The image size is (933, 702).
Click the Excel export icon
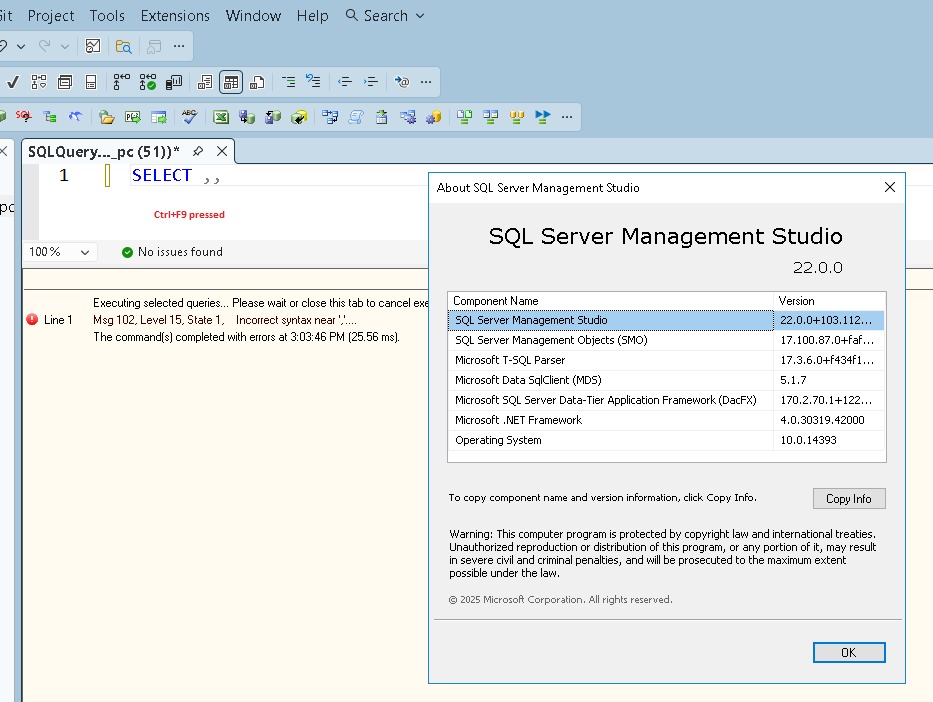tap(221, 117)
